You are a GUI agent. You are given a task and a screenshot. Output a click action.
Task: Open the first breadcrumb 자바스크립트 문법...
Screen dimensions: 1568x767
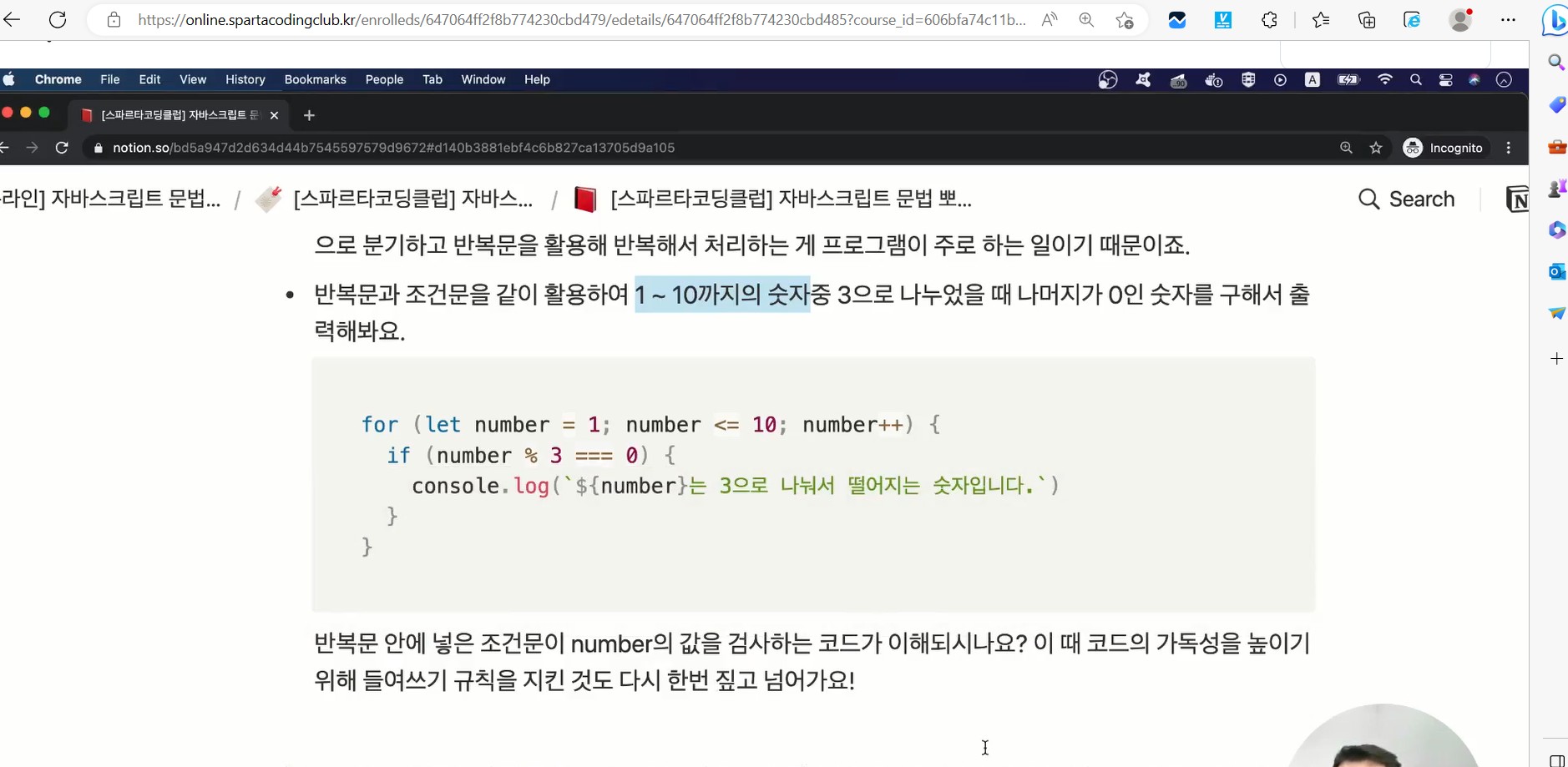tap(111, 199)
